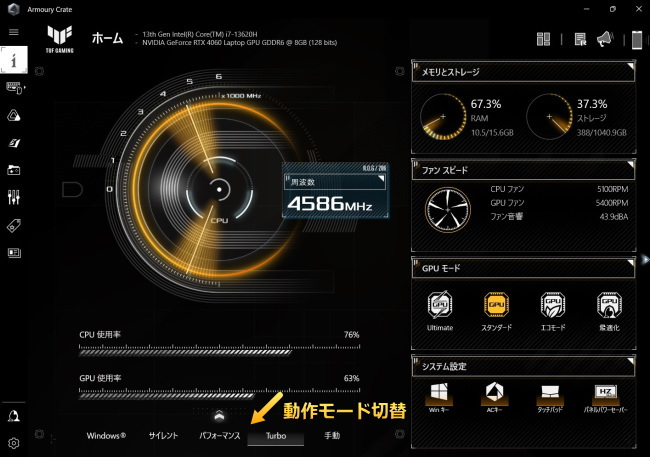Toggle the ACキー setting
This screenshot has width=650, height=457.
click(x=495, y=398)
